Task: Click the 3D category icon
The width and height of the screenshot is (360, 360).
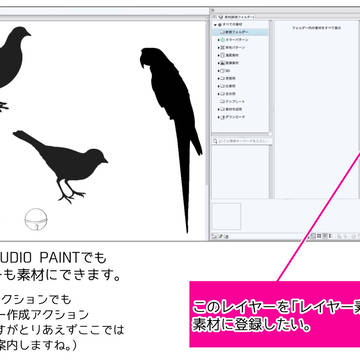Action: [x=223, y=71]
